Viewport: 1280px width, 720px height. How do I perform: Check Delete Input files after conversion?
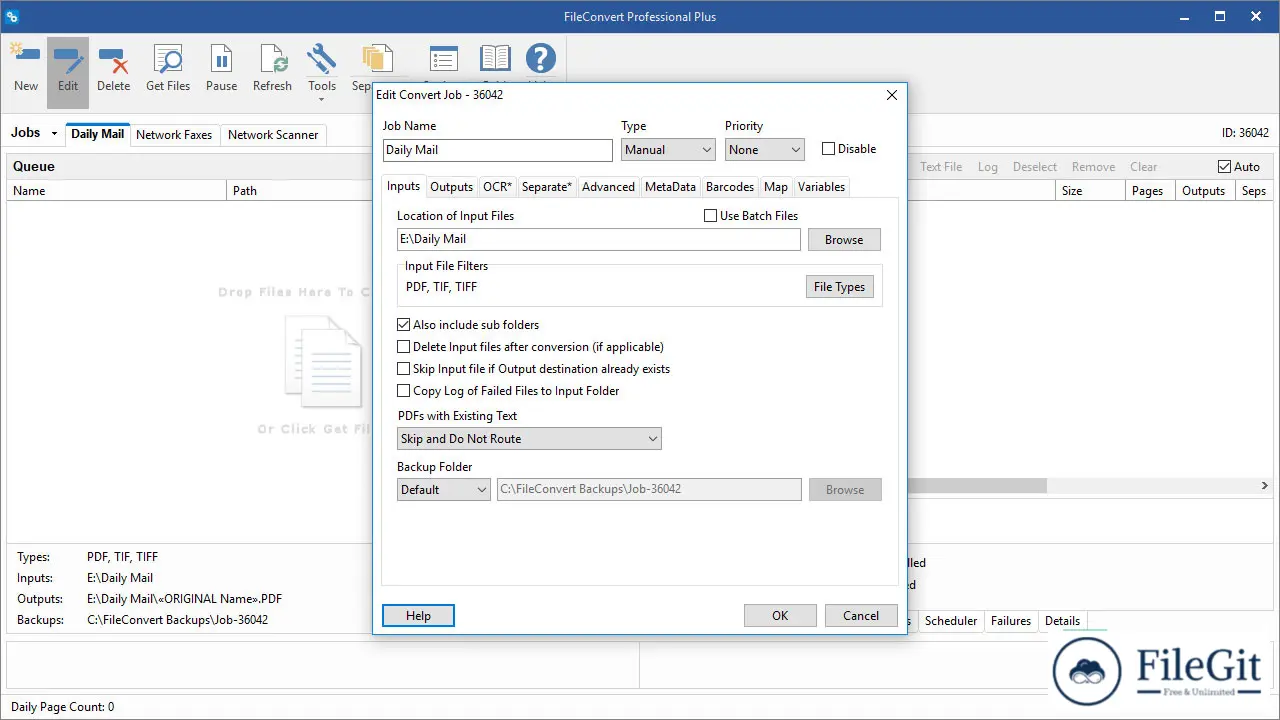click(x=404, y=347)
